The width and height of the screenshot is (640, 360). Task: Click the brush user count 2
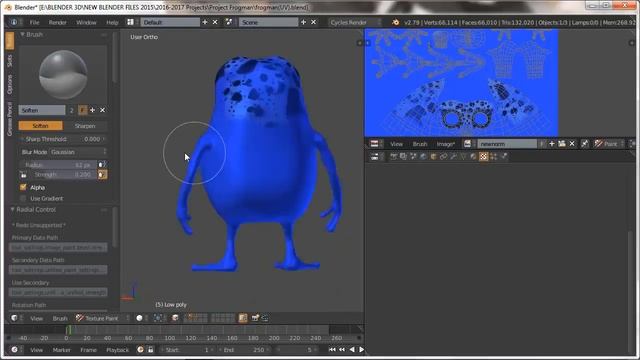click(x=71, y=110)
